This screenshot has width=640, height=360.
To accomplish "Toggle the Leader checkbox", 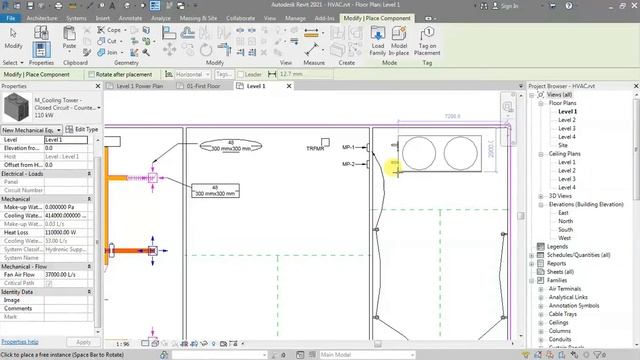I will 240,74.
